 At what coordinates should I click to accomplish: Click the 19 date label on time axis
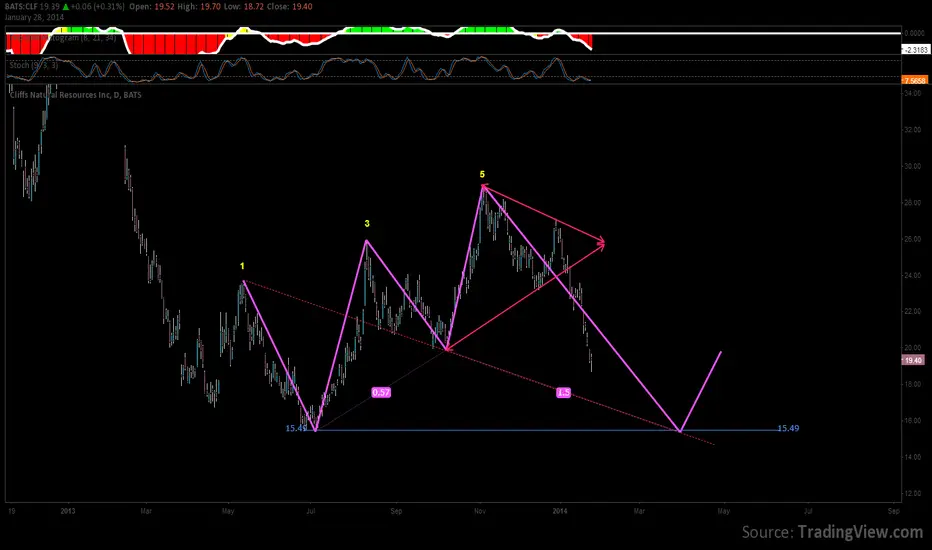point(12,511)
